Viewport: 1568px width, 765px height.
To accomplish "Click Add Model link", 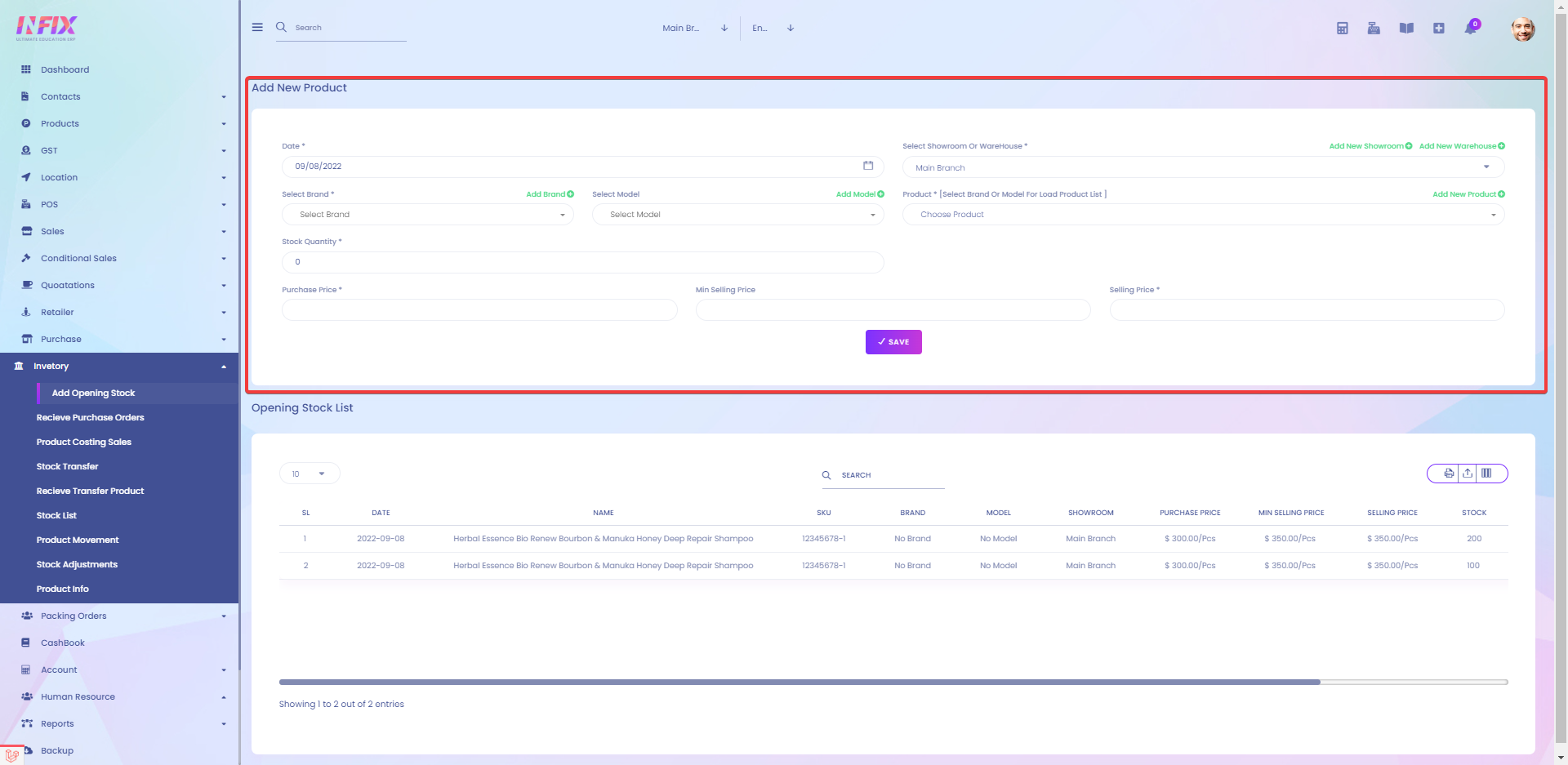I will pos(860,194).
